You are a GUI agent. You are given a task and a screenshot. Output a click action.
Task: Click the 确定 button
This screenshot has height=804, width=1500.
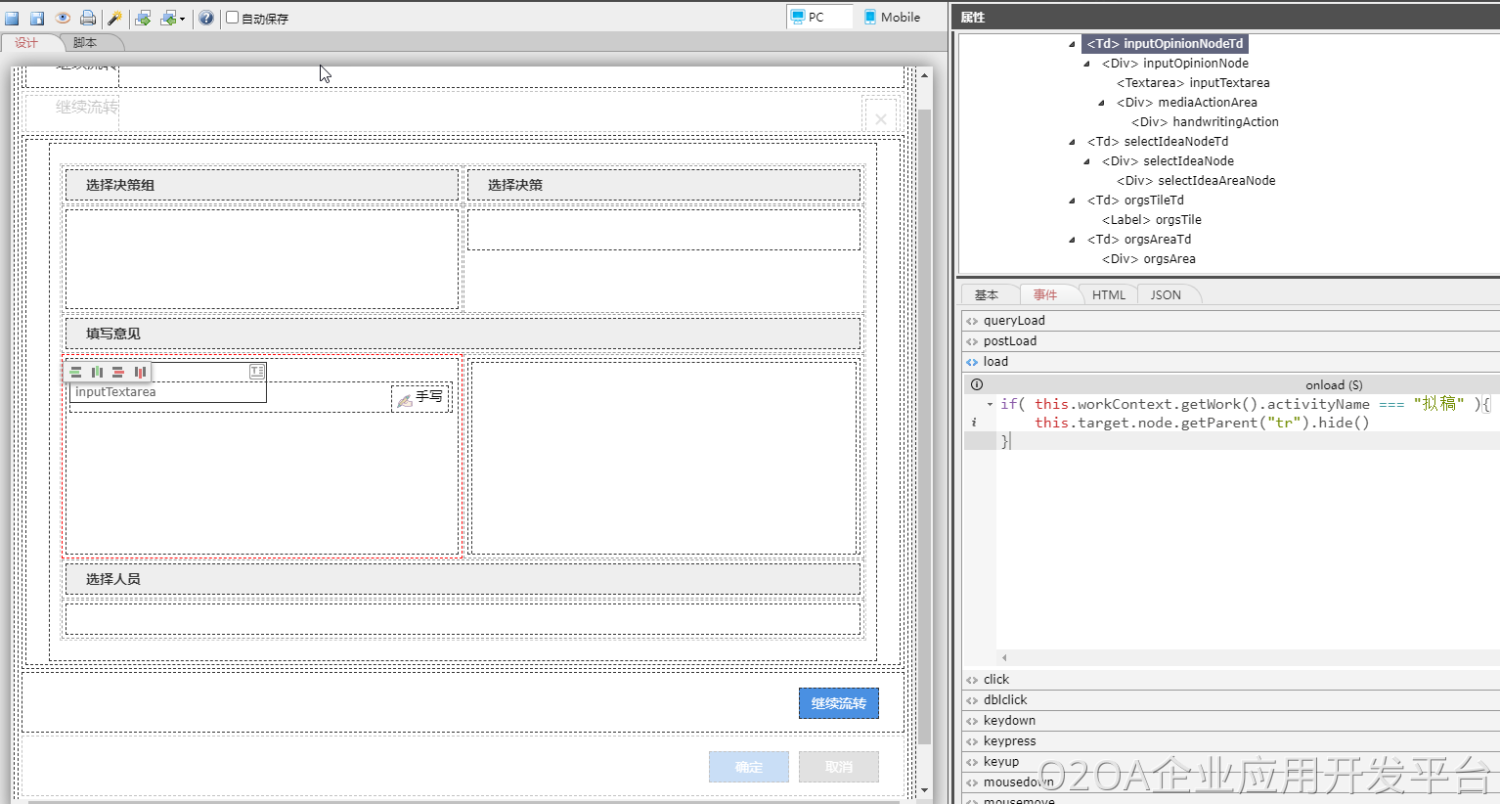tap(748, 767)
